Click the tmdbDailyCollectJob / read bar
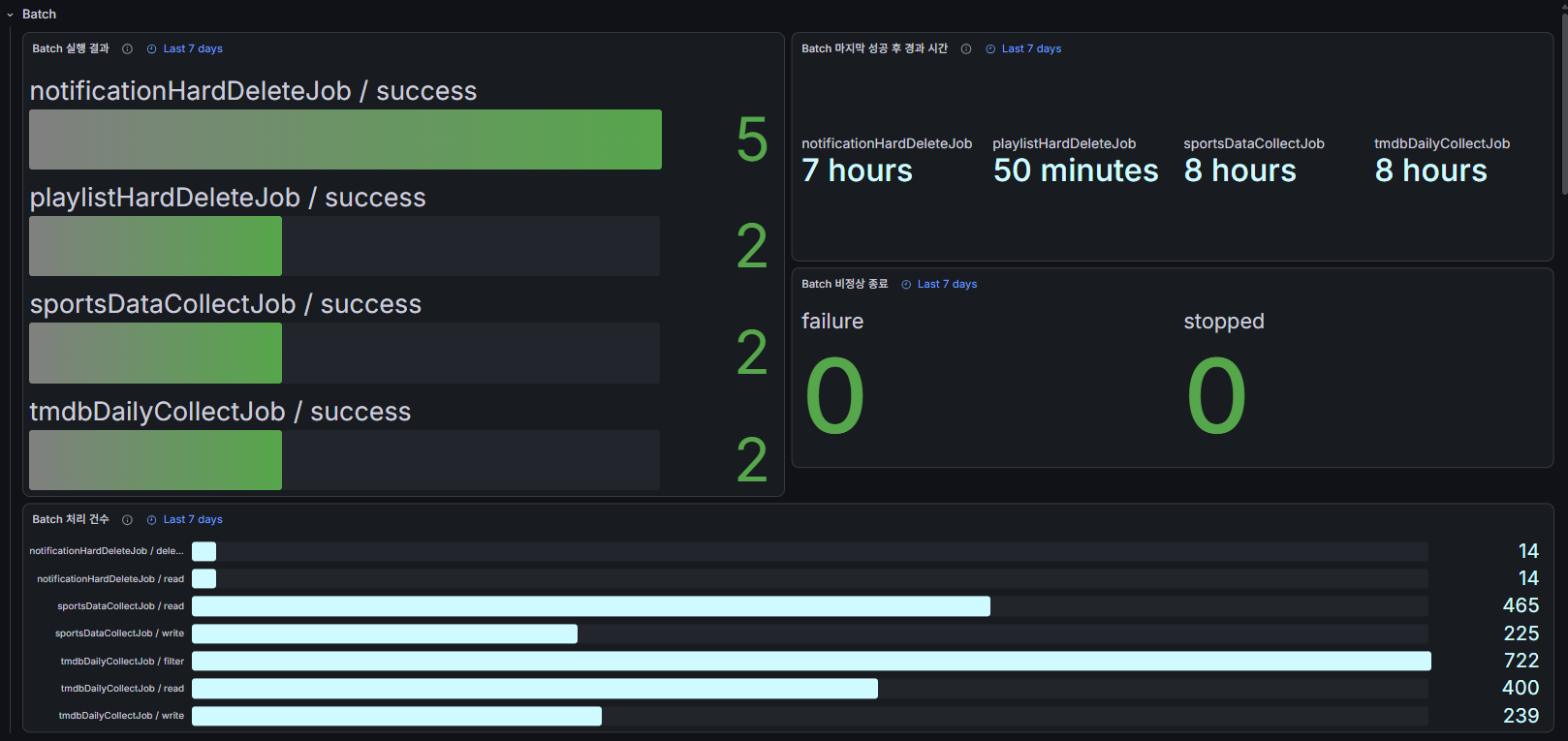The width and height of the screenshot is (1568, 741). [535, 689]
